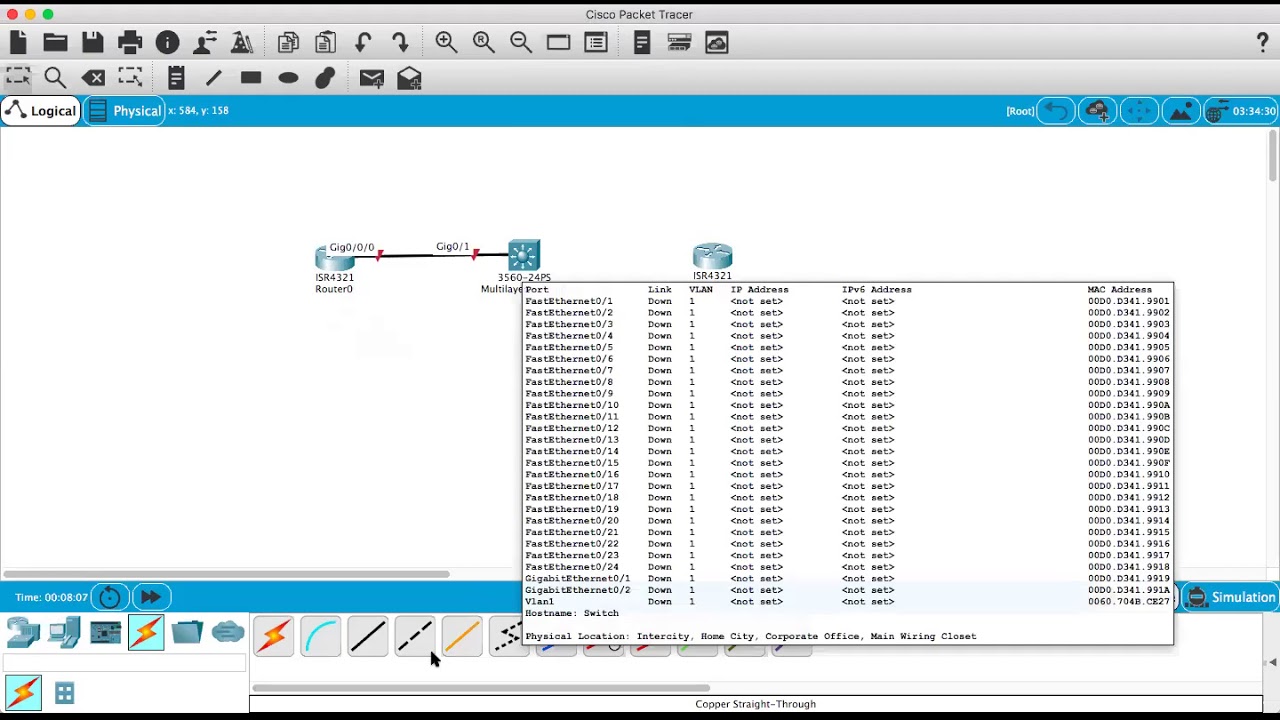Screen dimensions: 1280x720
Task: Click the device search input field
Action: pyautogui.click(x=124, y=663)
